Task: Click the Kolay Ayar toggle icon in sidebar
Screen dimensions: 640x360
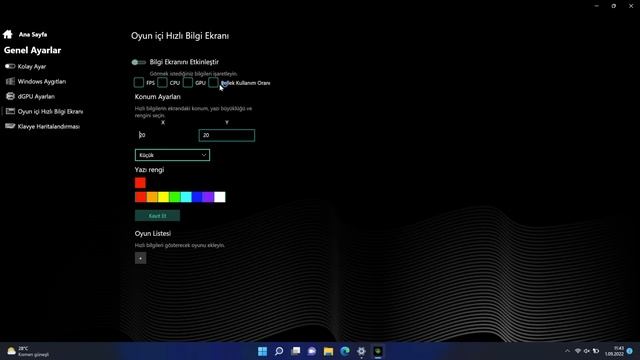Action: click(10, 66)
